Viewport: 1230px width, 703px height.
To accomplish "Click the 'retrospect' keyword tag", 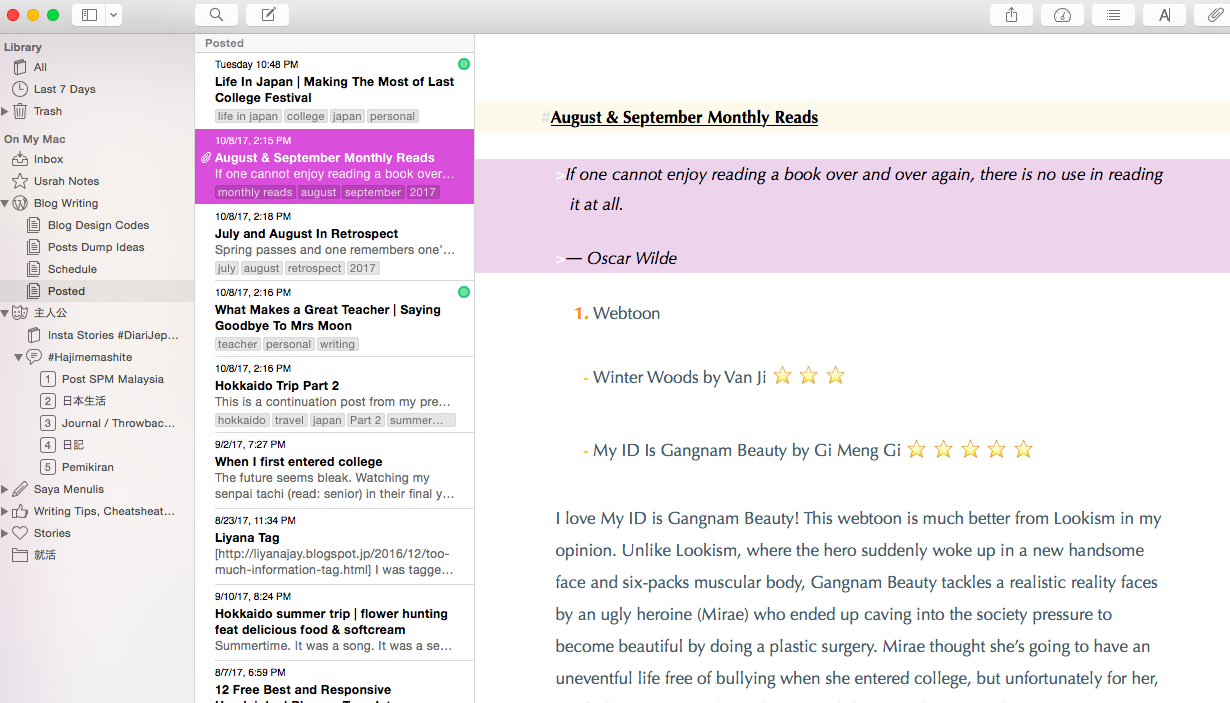I will (315, 268).
